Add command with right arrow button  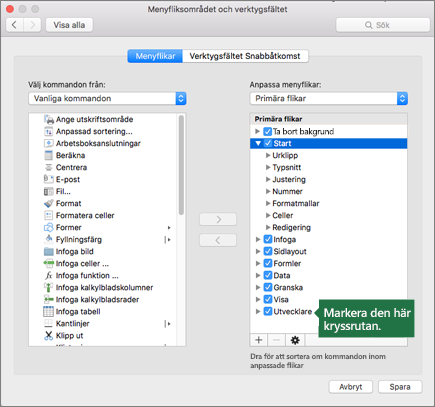218,219
